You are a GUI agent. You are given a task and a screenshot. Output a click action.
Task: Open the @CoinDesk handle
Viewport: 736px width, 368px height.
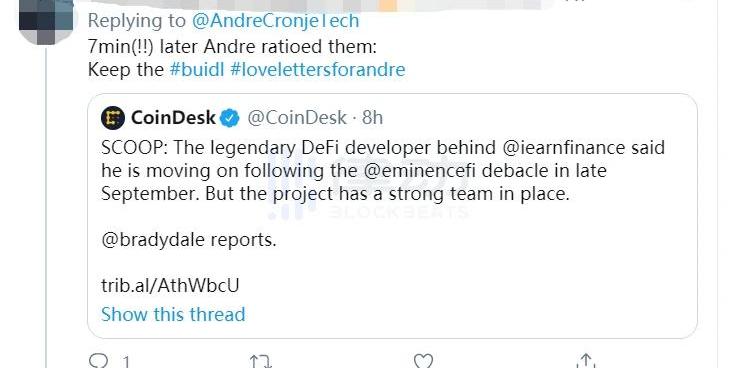[297, 118]
